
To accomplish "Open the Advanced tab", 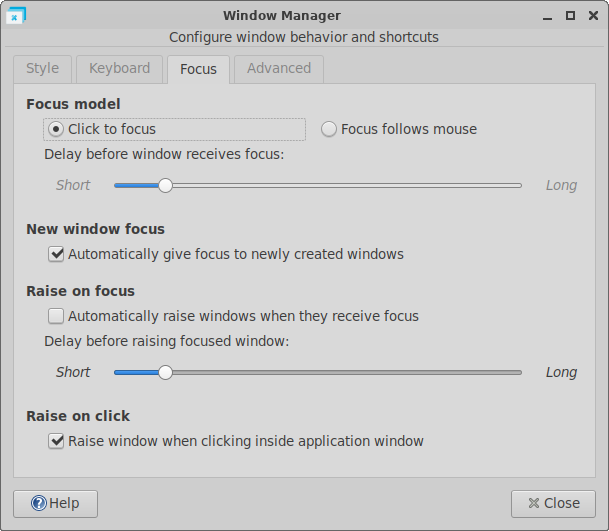I will pyautogui.click(x=279, y=69).
